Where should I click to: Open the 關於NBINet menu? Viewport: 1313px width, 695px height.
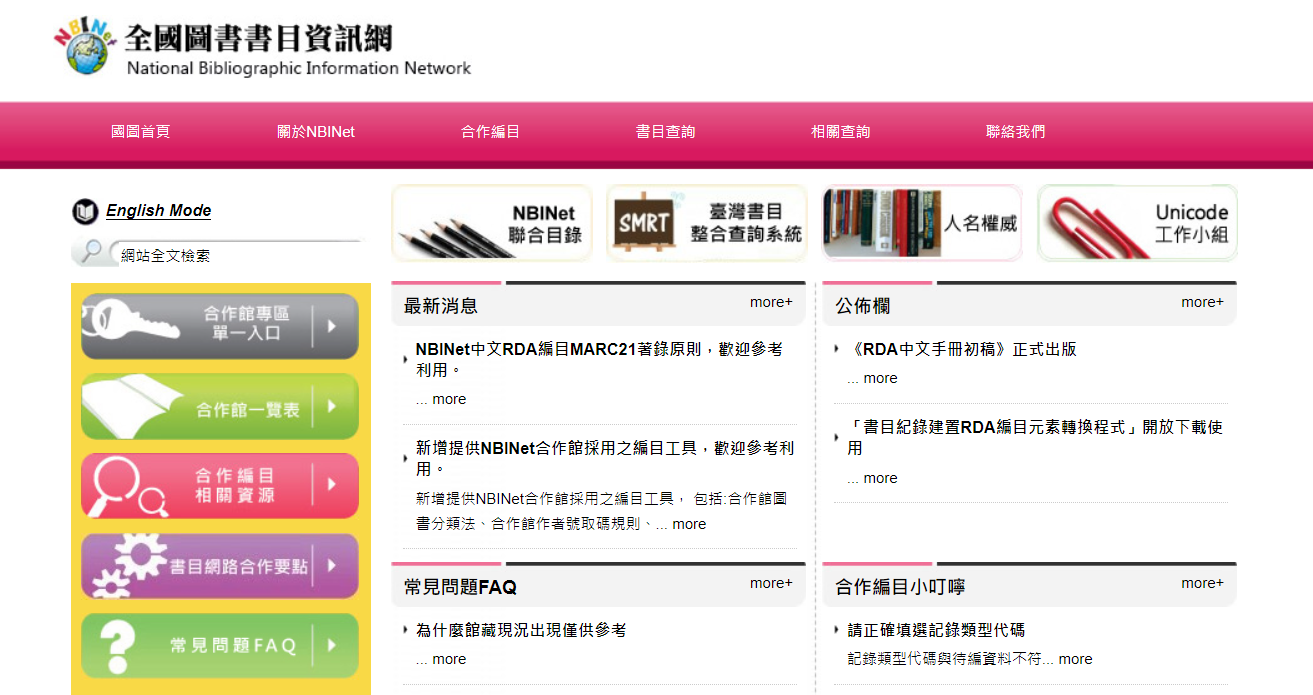pos(316,132)
